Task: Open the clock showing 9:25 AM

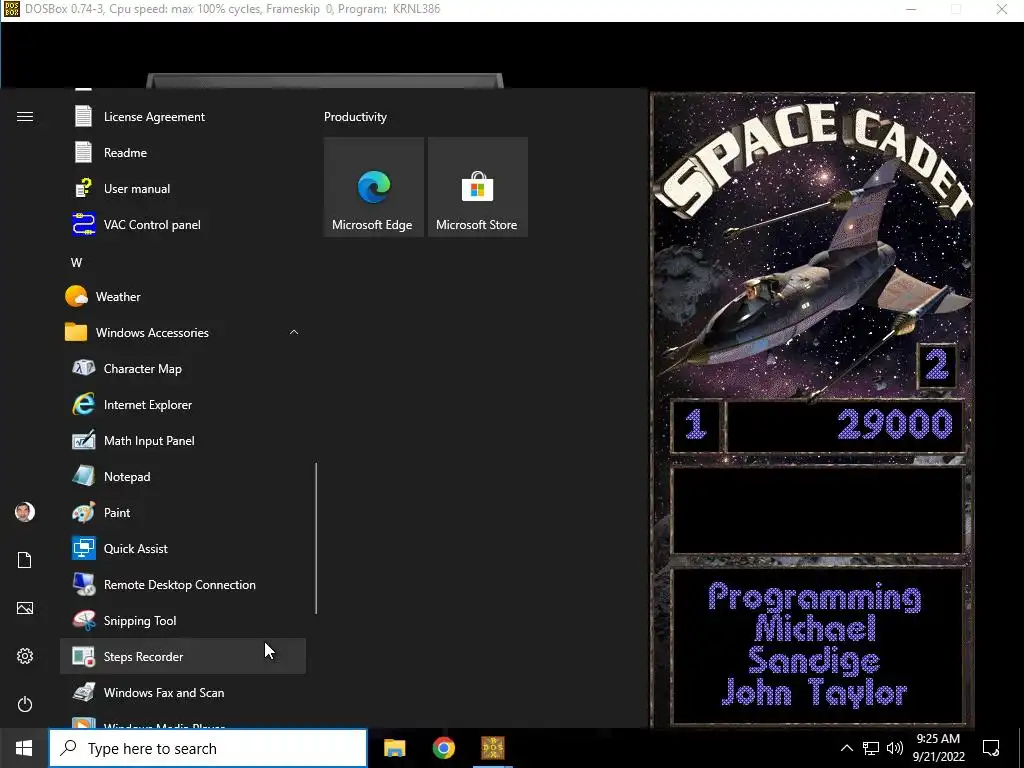Action: click(938, 748)
